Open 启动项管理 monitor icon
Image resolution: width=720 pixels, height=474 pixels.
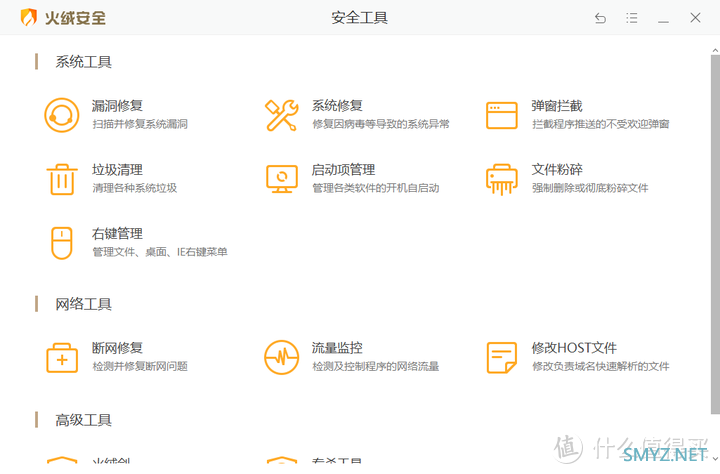pyautogui.click(x=281, y=179)
